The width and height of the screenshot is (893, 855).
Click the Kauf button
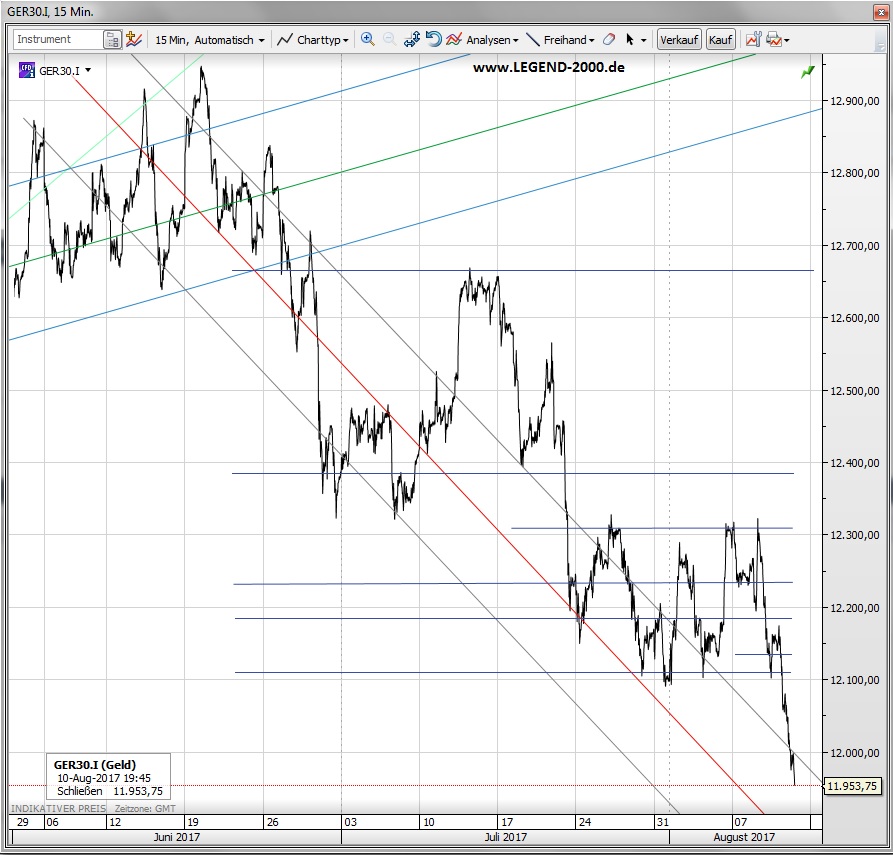coord(720,40)
